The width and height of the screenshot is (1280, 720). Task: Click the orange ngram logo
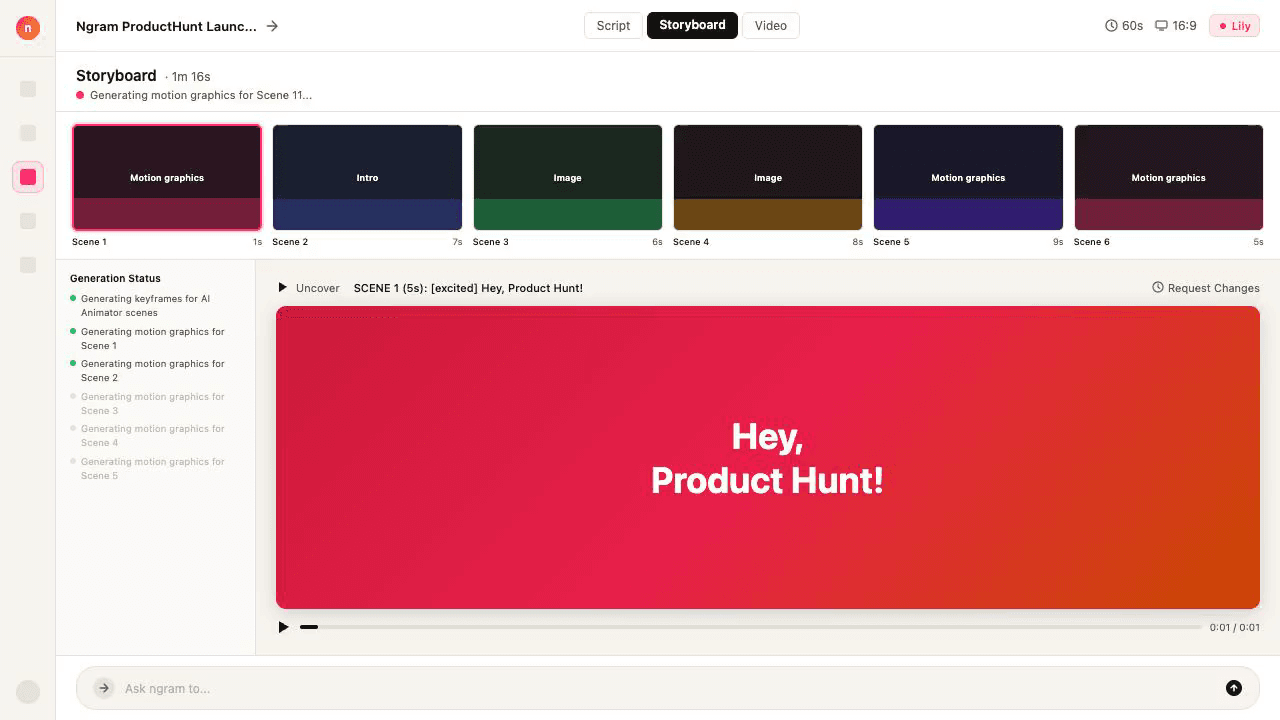point(28,27)
